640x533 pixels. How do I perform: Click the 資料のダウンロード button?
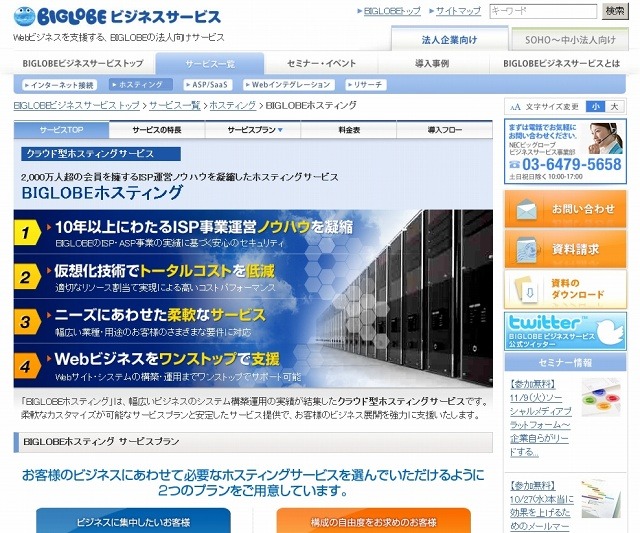coord(565,289)
